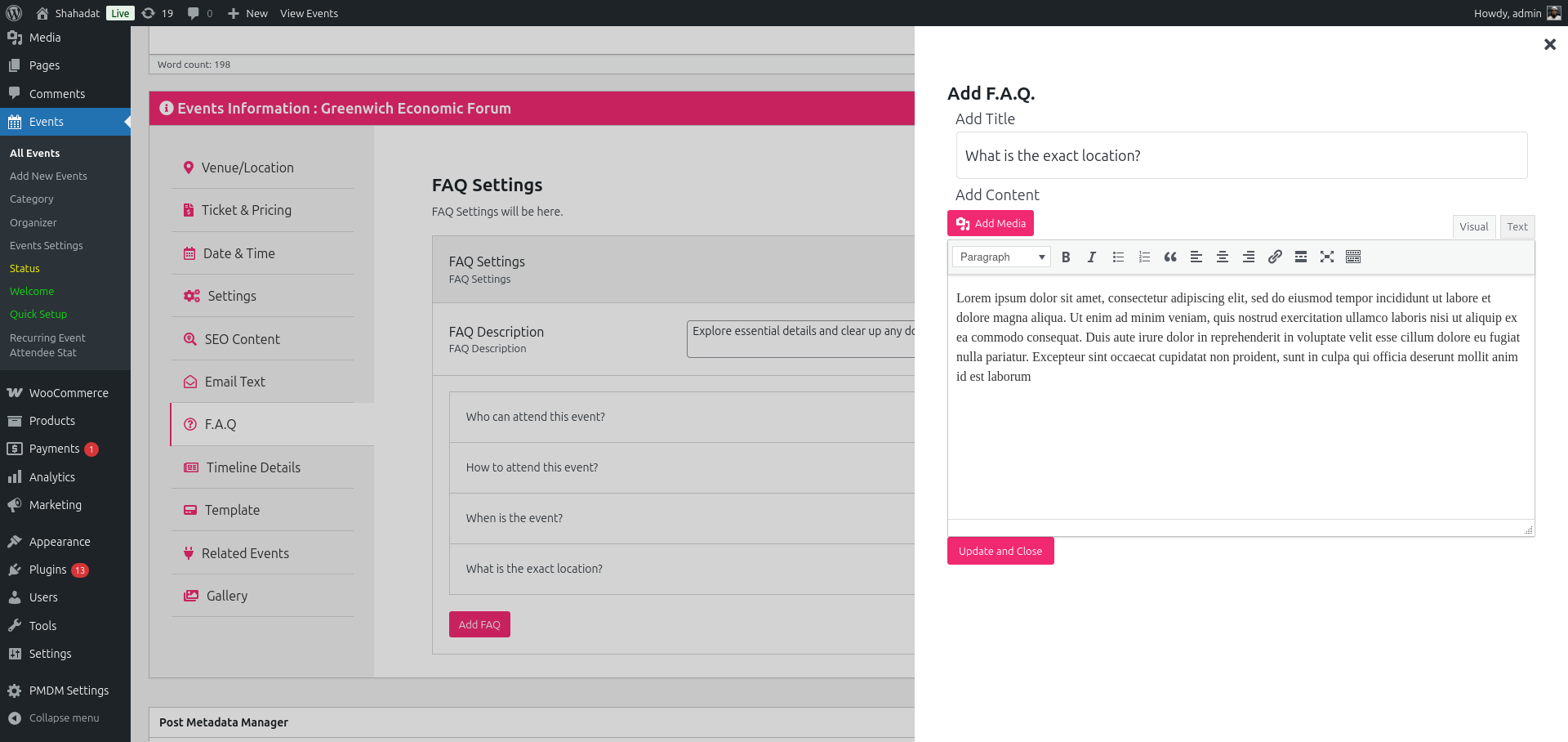This screenshot has width=1568, height=742.
Task: Click the Add FAQ button
Action: tap(479, 624)
